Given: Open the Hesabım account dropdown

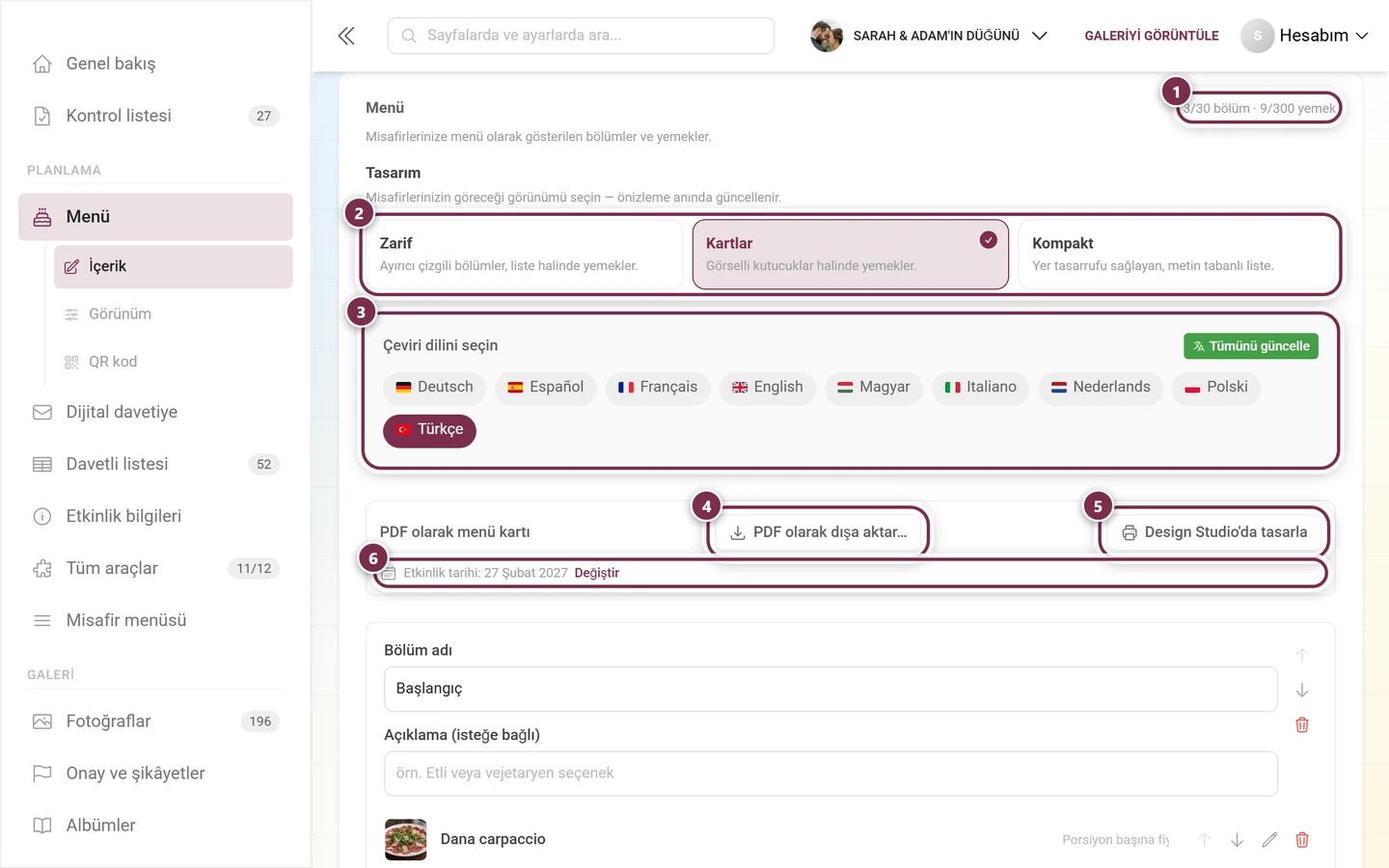Looking at the screenshot, I should pyautogui.click(x=1305, y=36).
